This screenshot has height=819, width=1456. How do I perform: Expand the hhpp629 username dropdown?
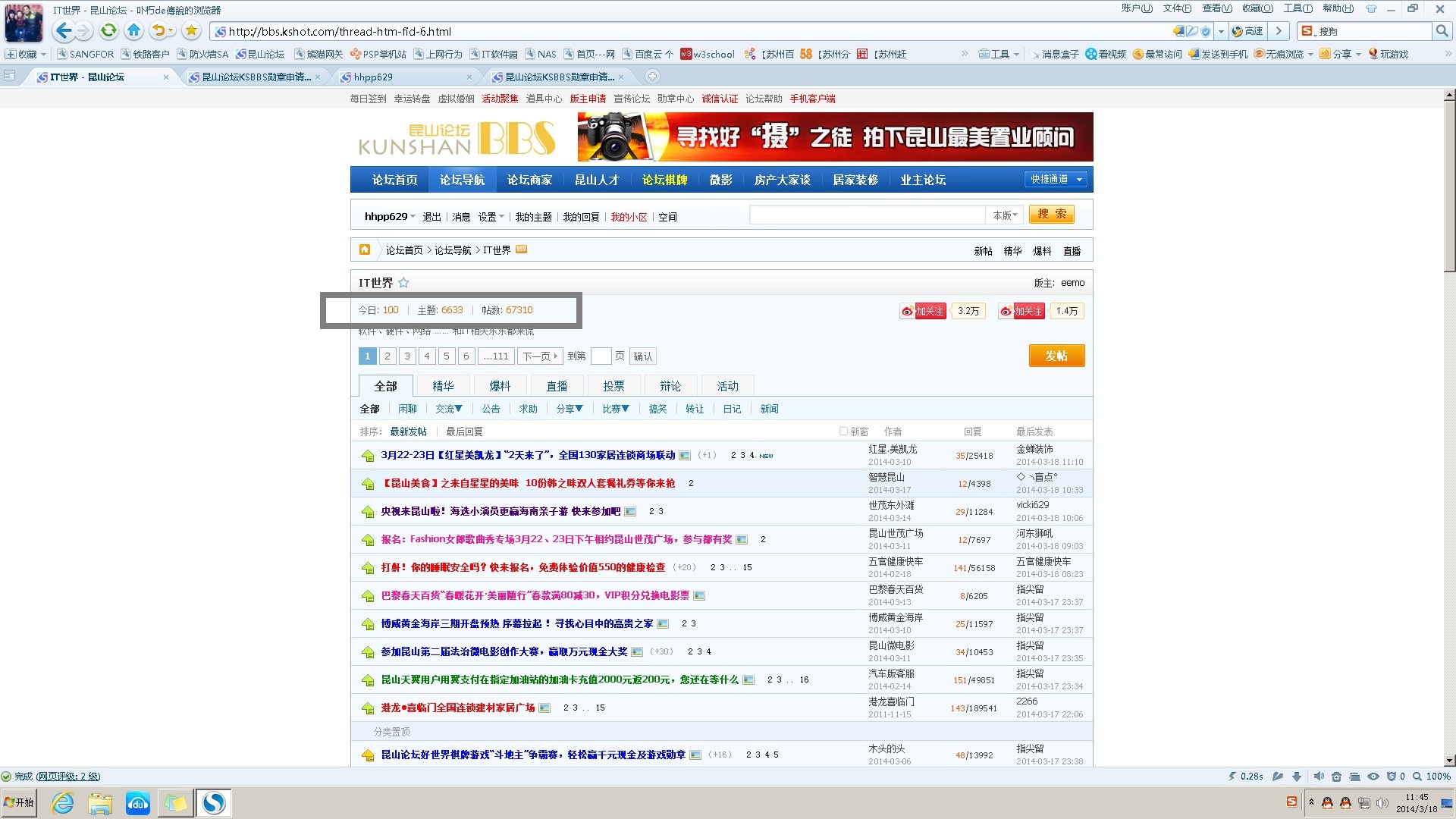[390, 217]
